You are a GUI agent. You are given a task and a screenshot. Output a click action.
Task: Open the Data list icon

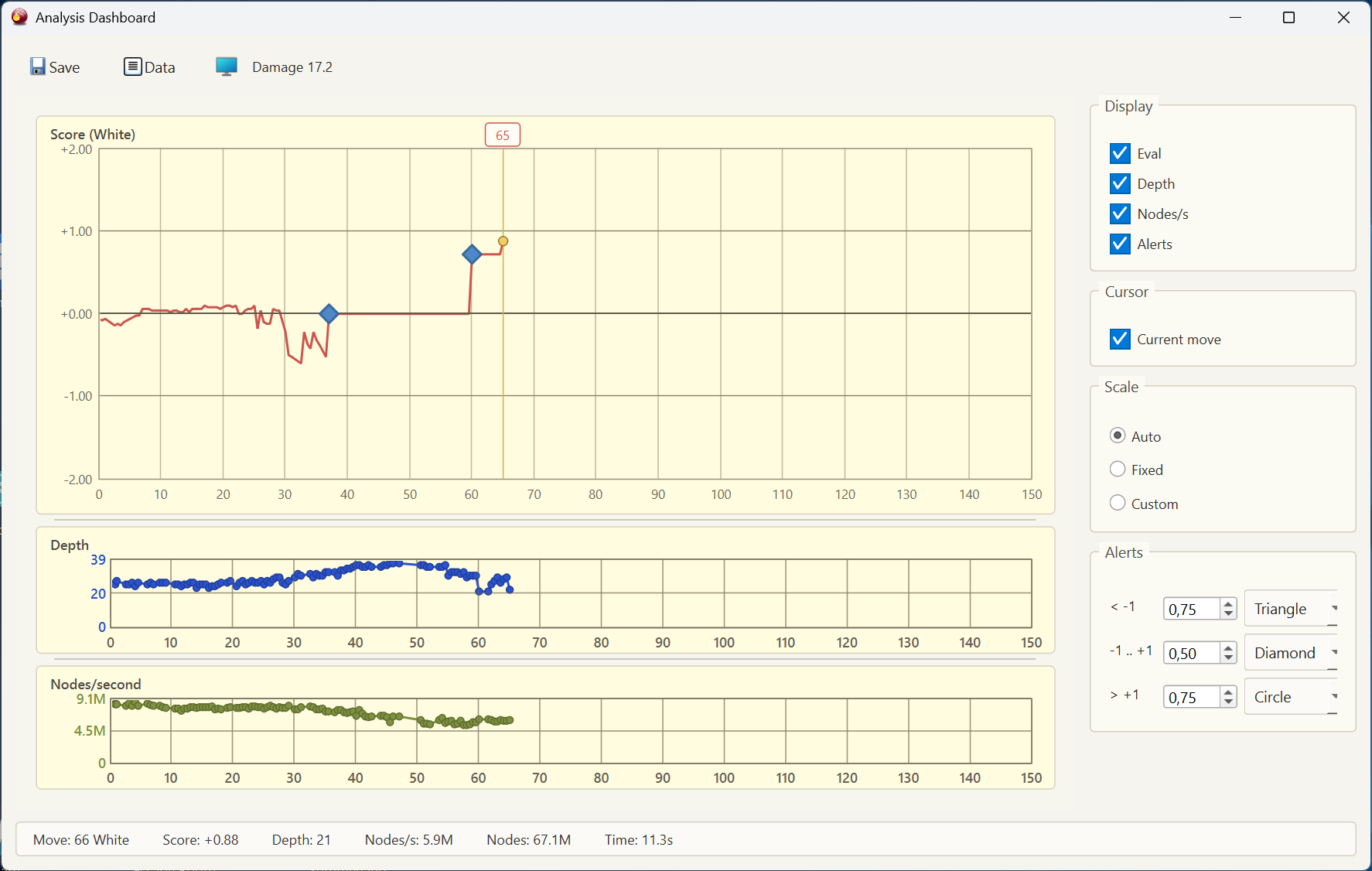133,67
